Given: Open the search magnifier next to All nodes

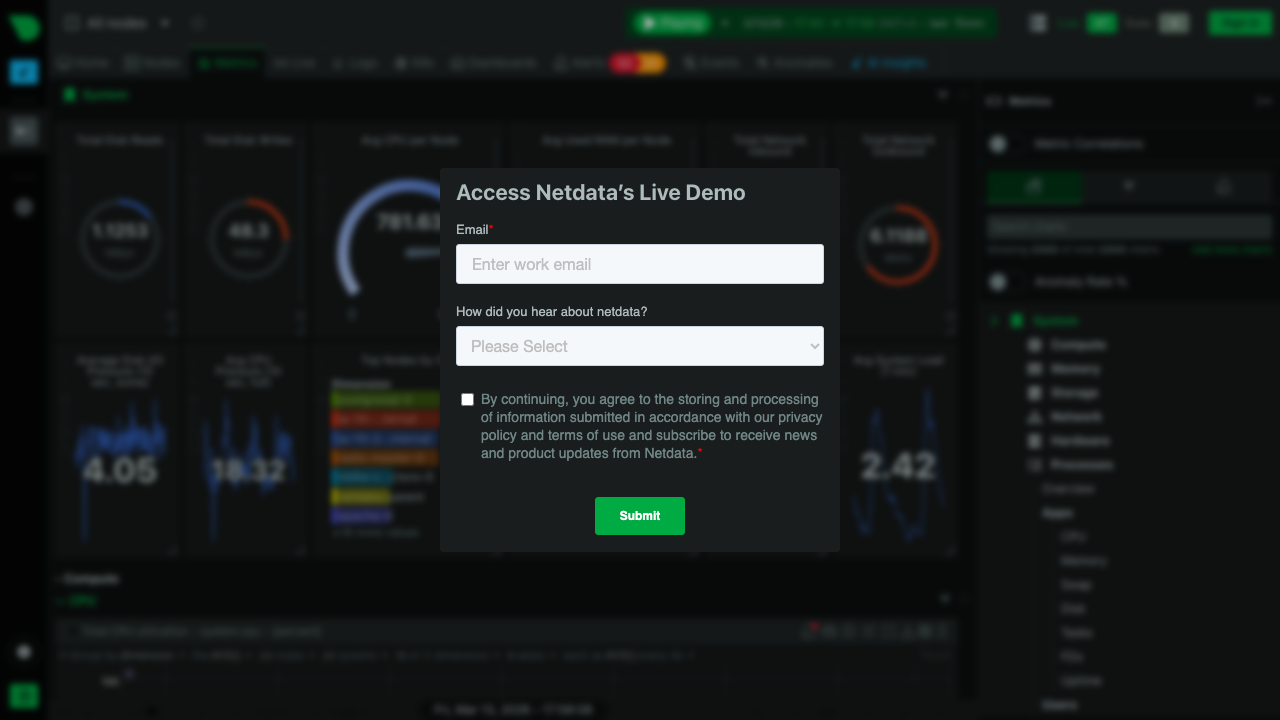Looking at the screenshot, I should click(x=197, y=22).
